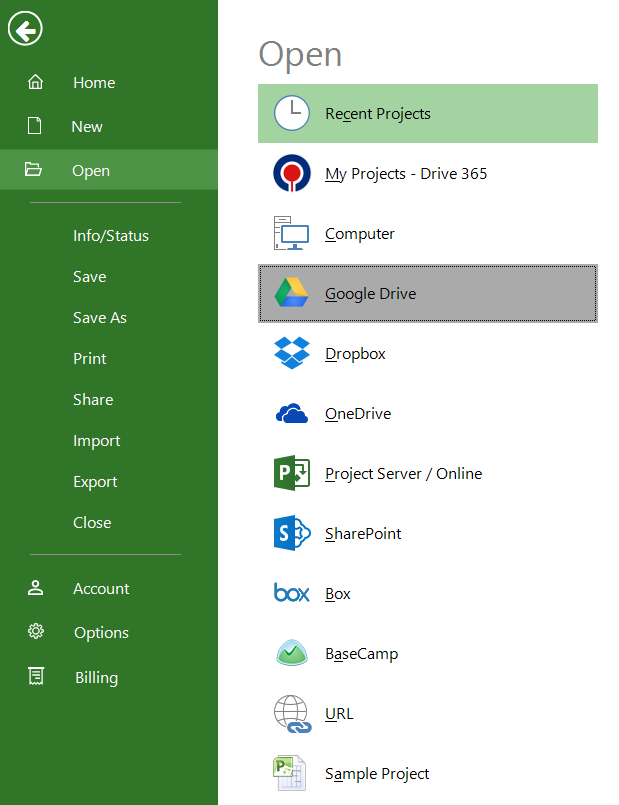This screenshot has height=805, width=619.
Task: Click the URL globe link icon
Action: click(292, 714)
